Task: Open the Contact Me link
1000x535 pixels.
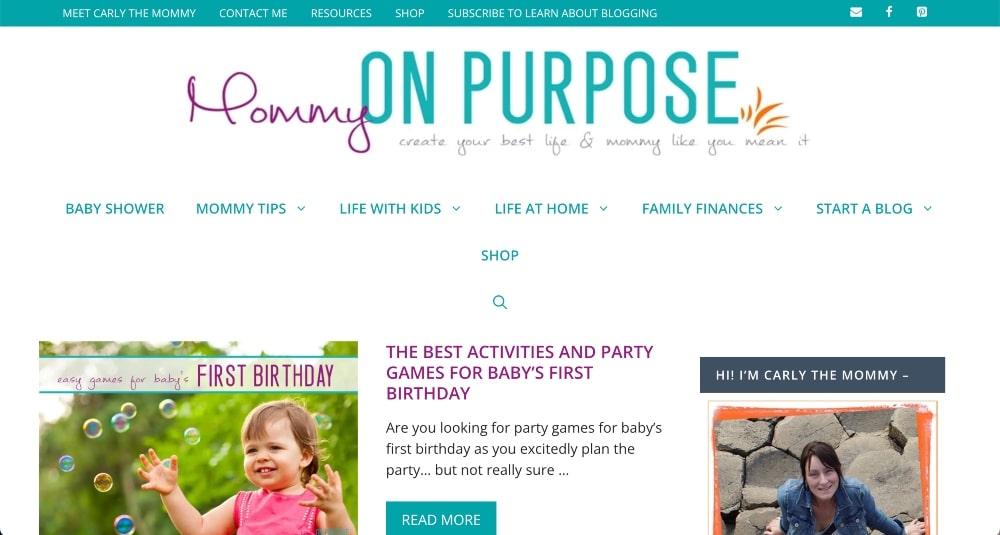Action: (253, 13)
